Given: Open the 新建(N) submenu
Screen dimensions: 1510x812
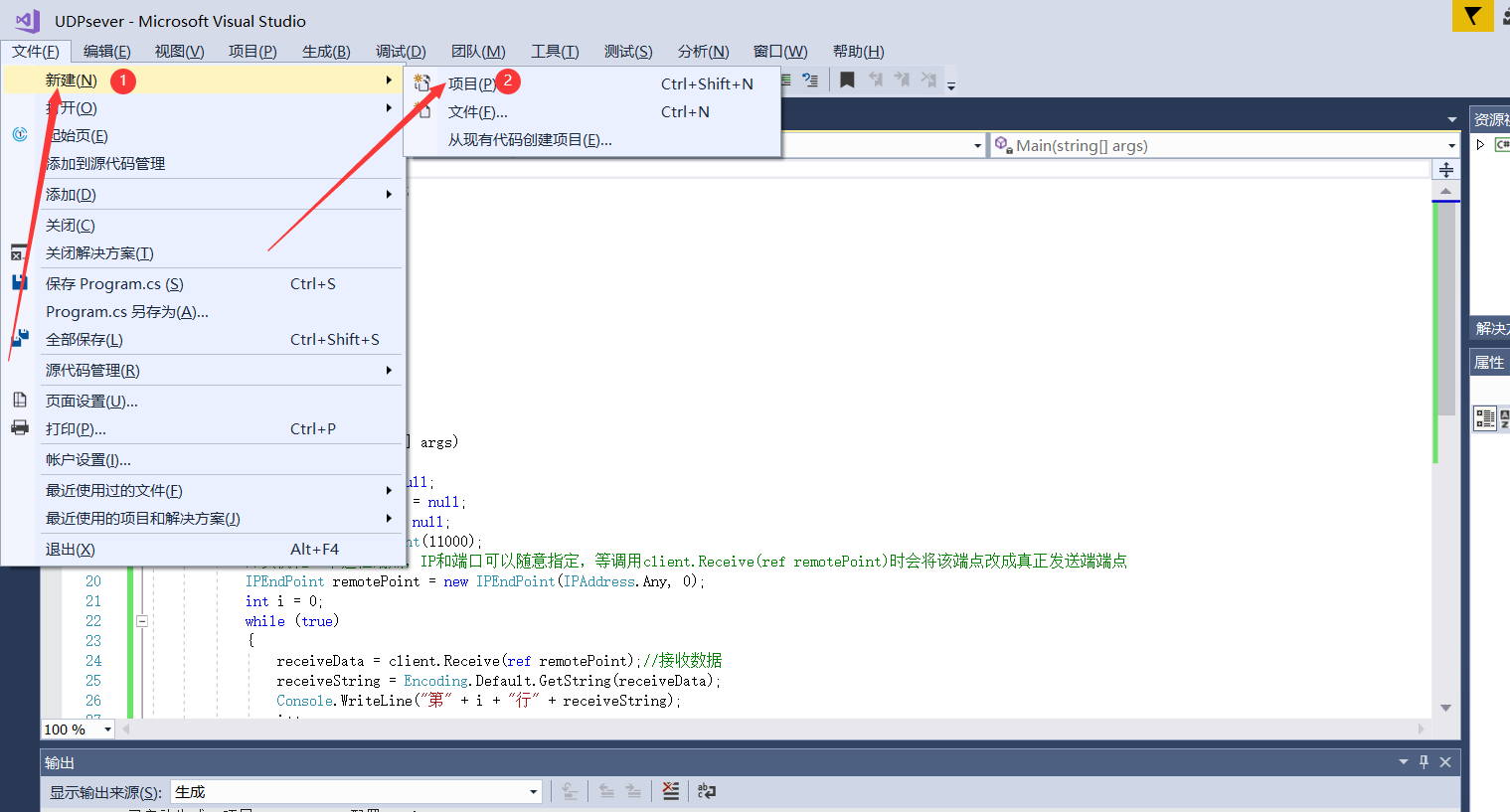Looking at the screenshot, I should 202,80.
